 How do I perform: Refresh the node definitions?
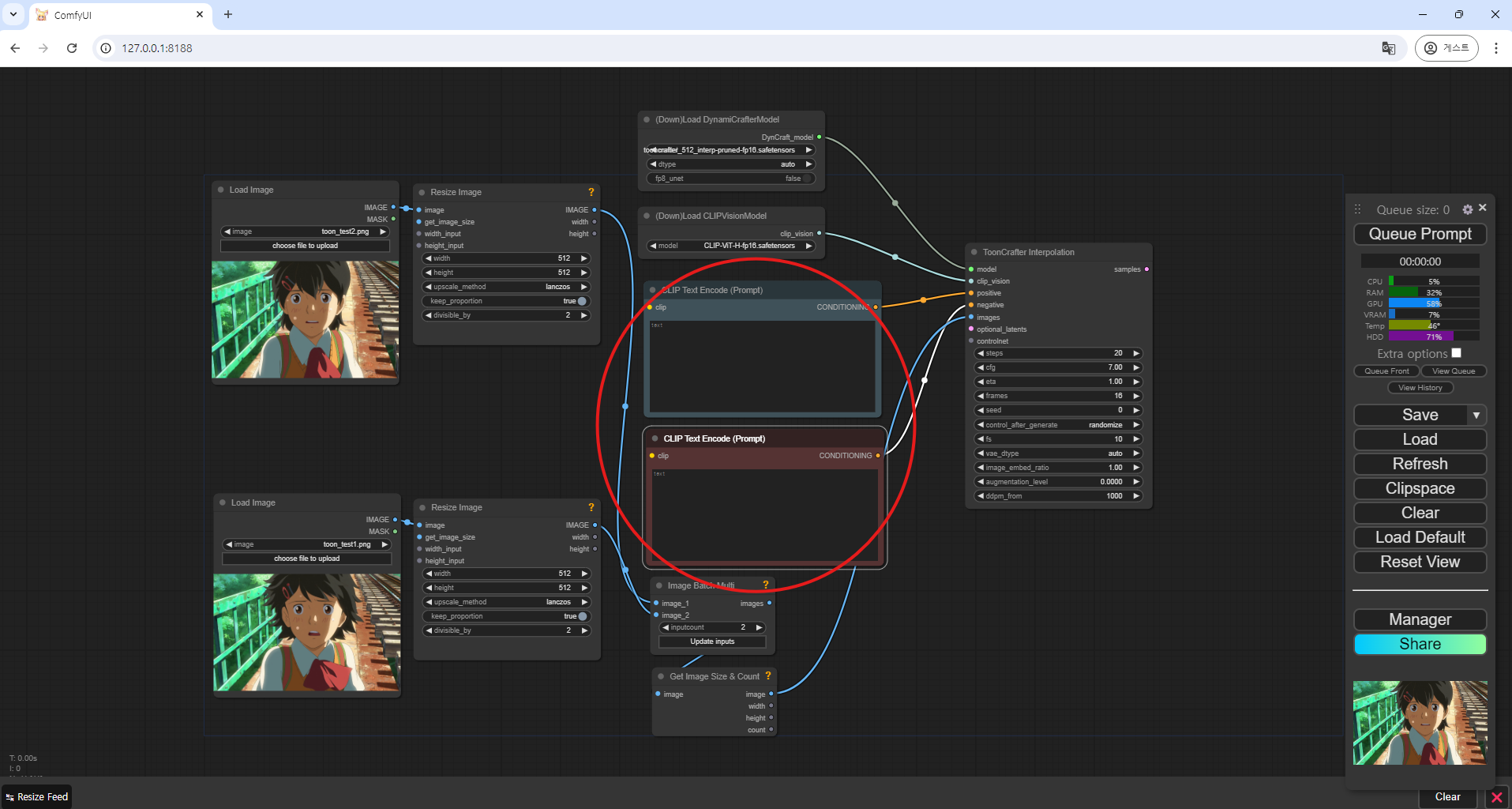tap(1420, 464)
